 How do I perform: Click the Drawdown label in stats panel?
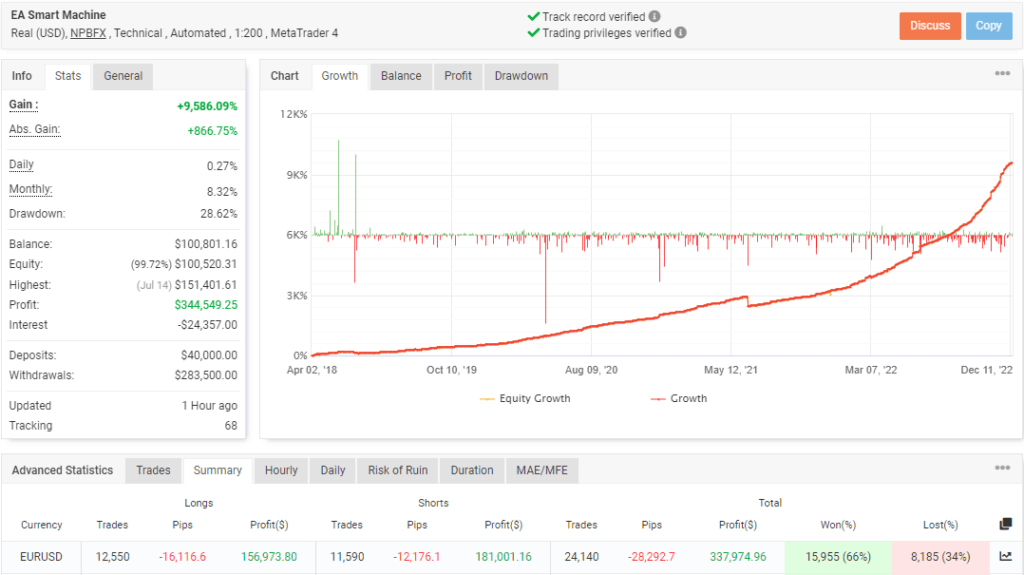(x=37, y=213)
